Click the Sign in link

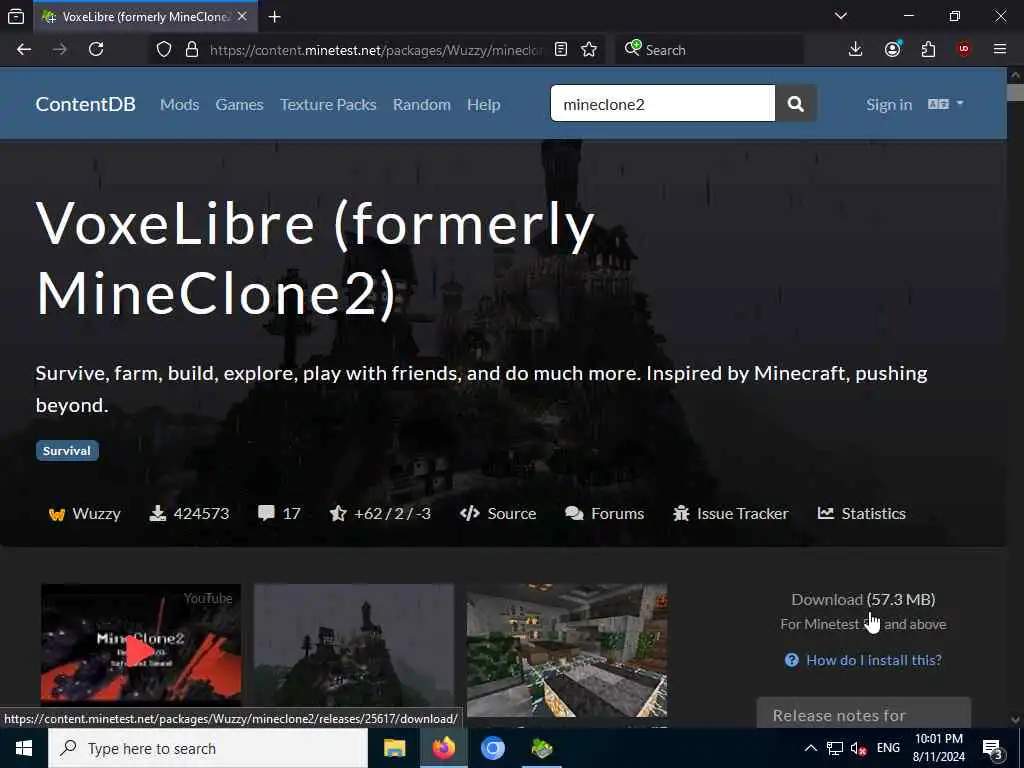[889, 104]
